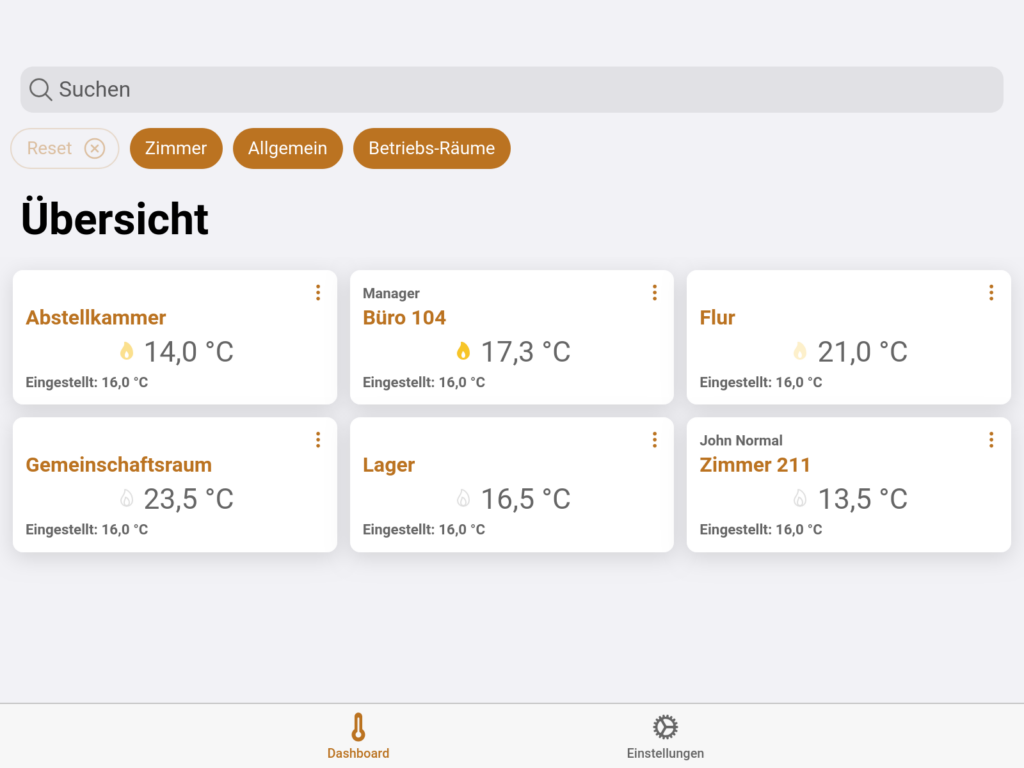Toggle the Zimmer filter chip
This screenshot has width=1024, height=768.
coord(176,148)
